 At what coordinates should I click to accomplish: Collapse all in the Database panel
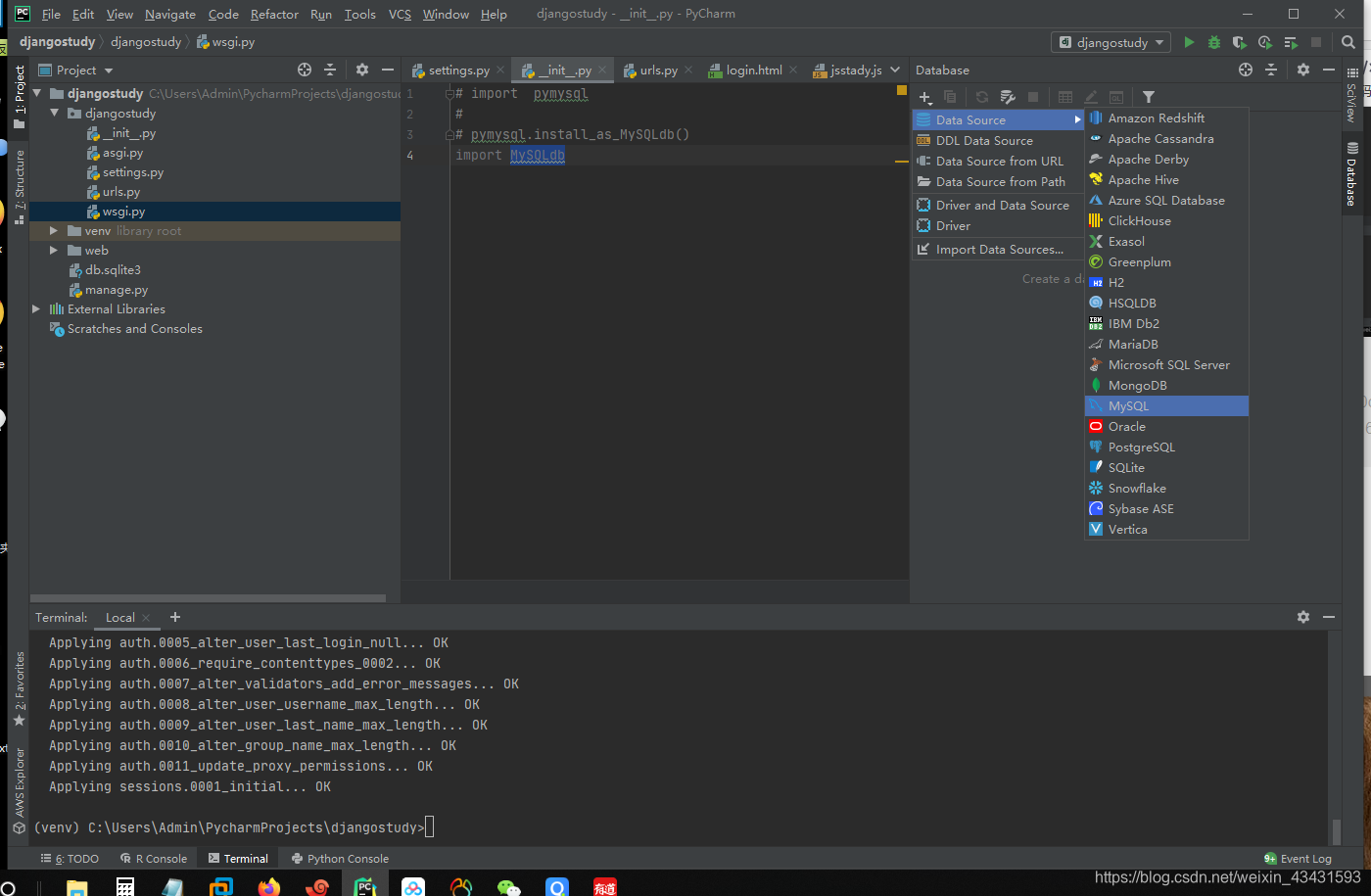tap(1271, 70)
